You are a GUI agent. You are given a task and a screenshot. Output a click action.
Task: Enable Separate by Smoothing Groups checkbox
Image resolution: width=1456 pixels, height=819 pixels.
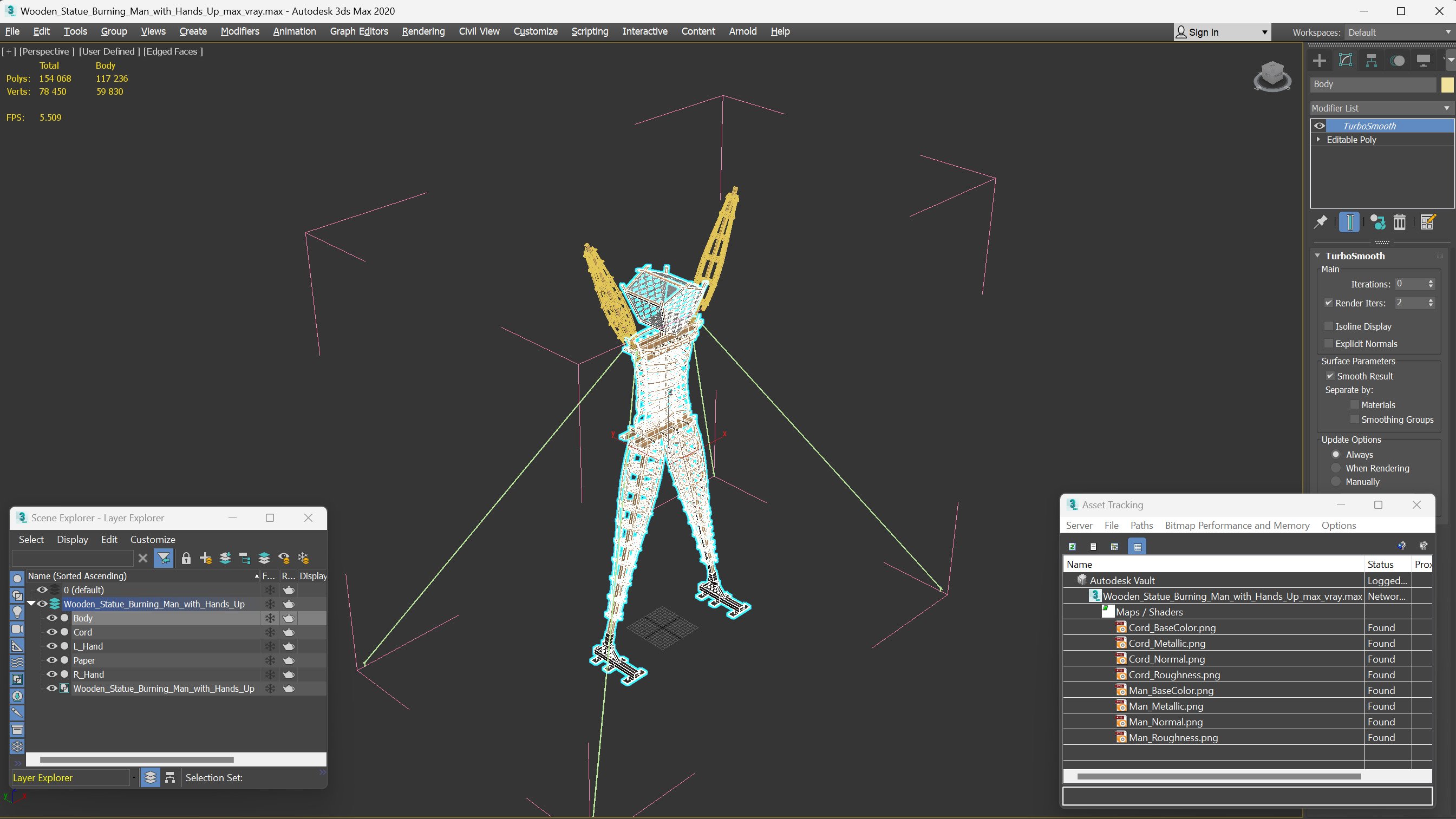pos(1355,420)
